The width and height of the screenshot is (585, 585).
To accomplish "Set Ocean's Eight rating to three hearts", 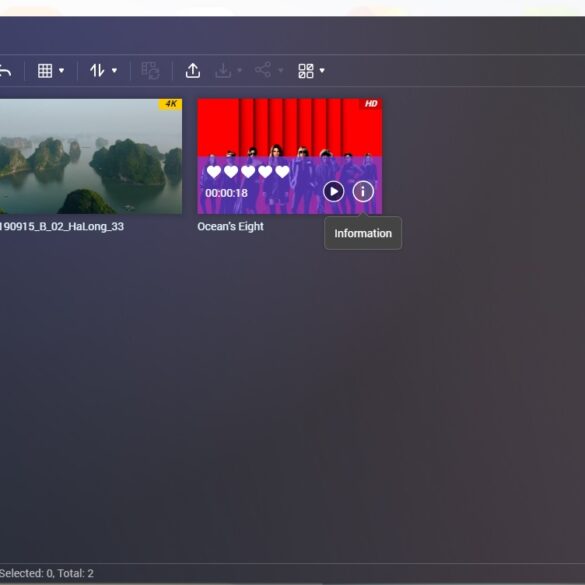I will [x=248, y=172].
